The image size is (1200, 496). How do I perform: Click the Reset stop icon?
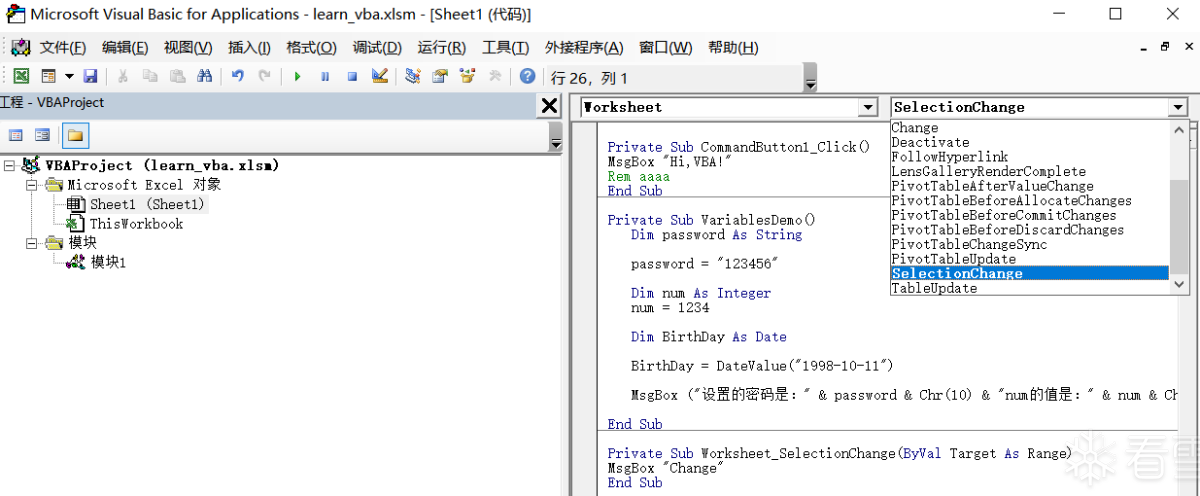coord(352,77)
